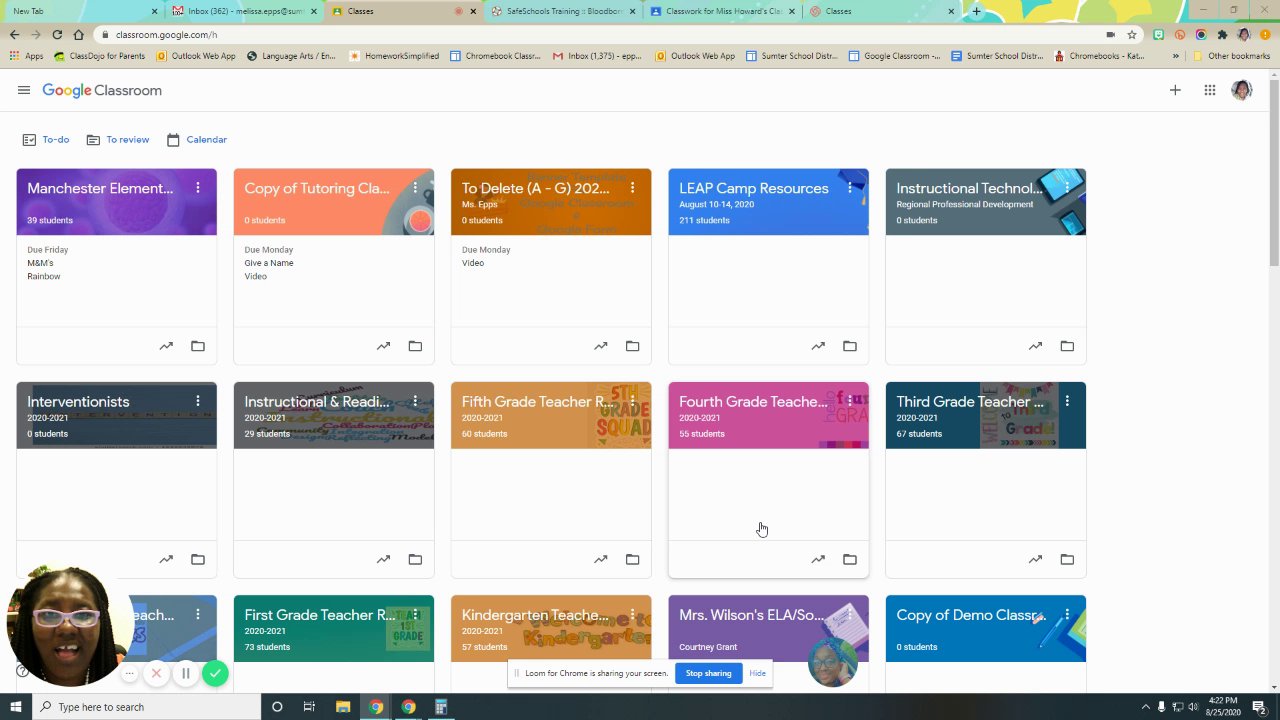Viewport: 1280px width, 720px height.
Task: Open Drive folder on Copy of Tutoring card
Action: click(415, 346)
